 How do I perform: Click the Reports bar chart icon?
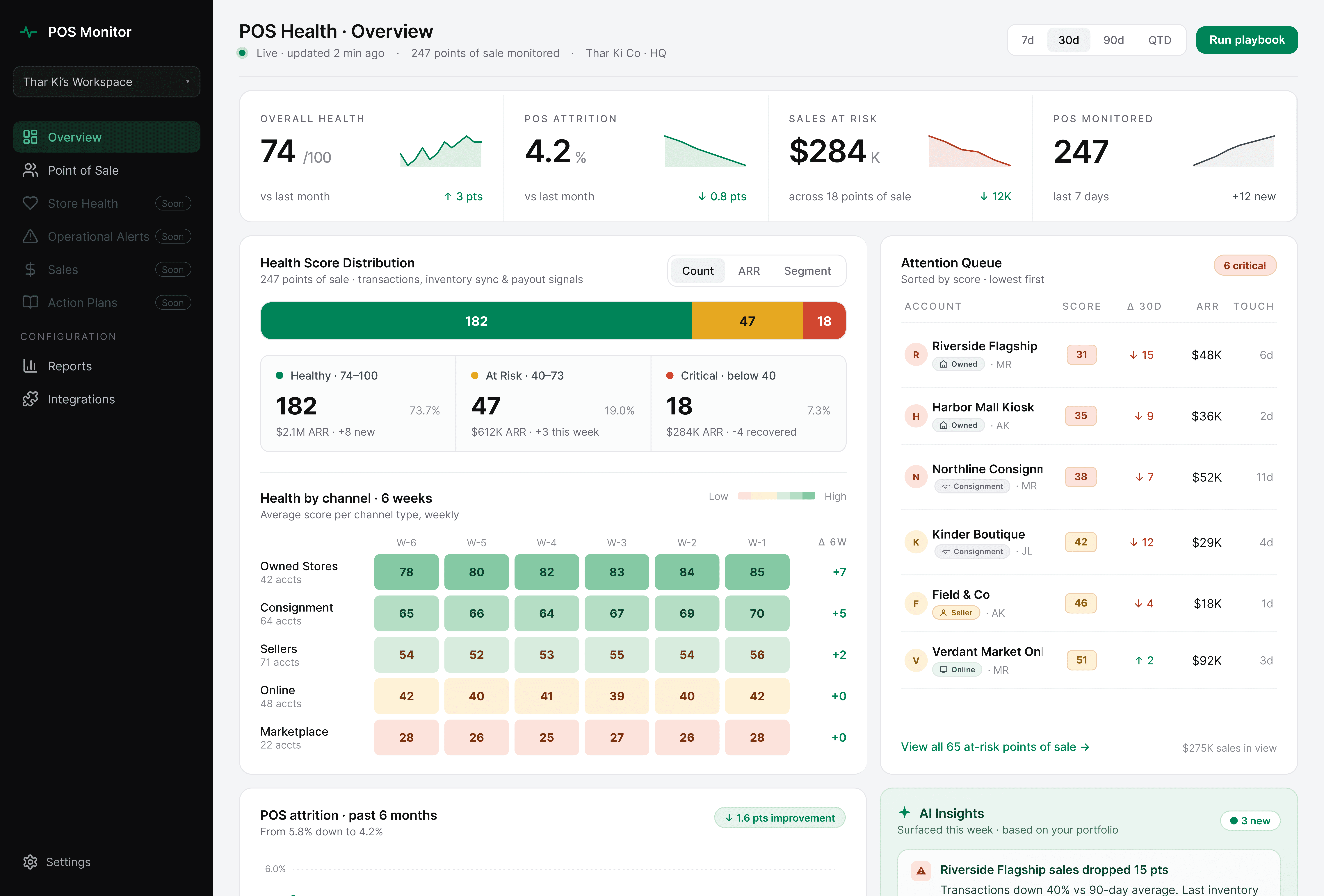pos(30,366)
